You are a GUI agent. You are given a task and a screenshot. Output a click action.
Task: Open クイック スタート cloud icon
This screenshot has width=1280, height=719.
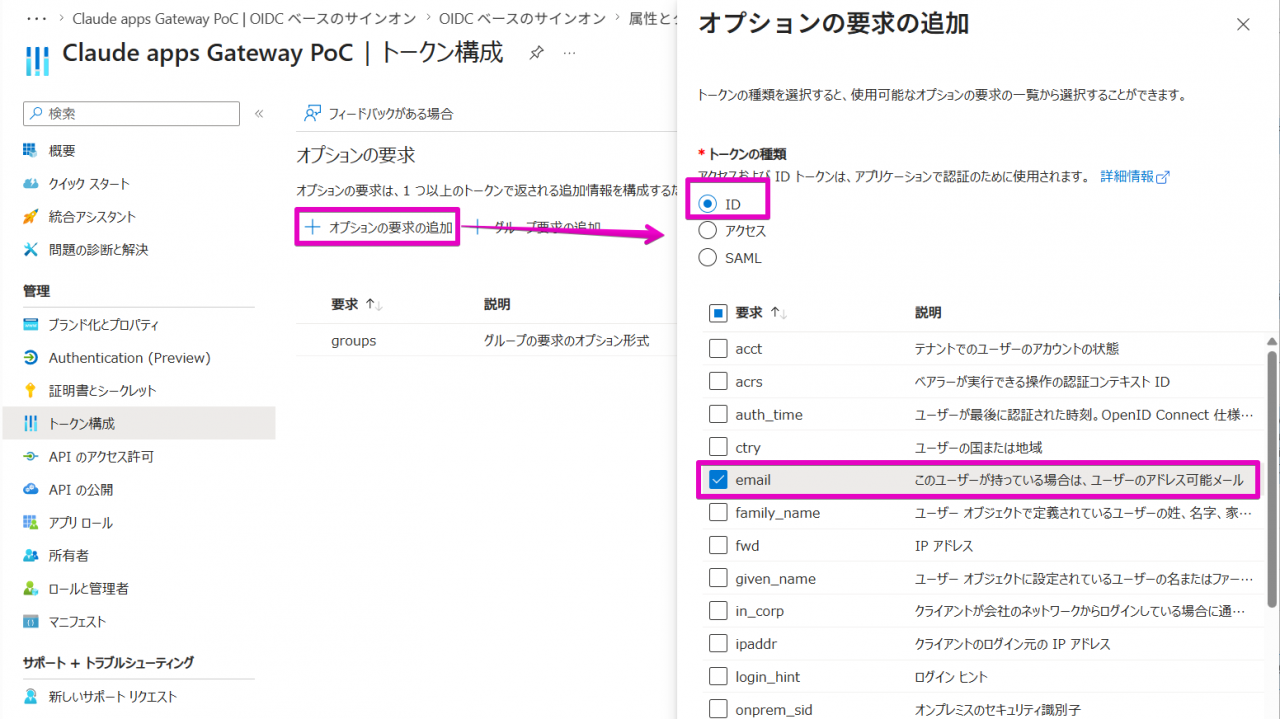coord(31,184)
